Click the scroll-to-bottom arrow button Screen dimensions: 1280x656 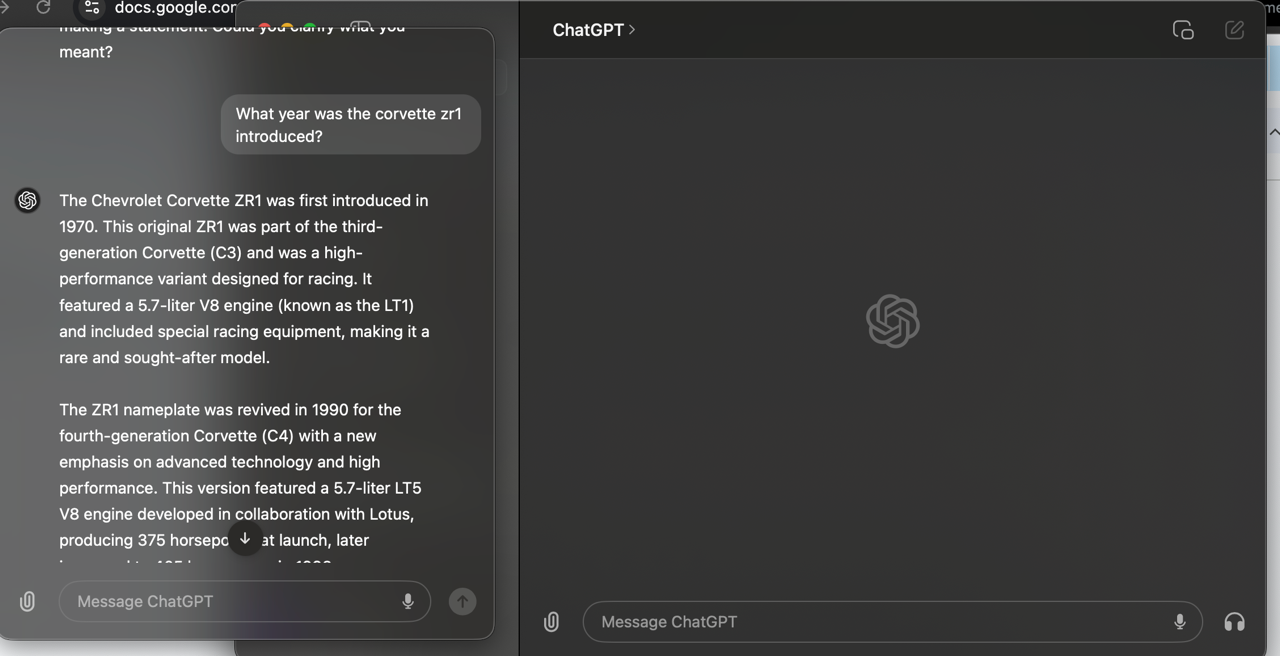[245, 539]
